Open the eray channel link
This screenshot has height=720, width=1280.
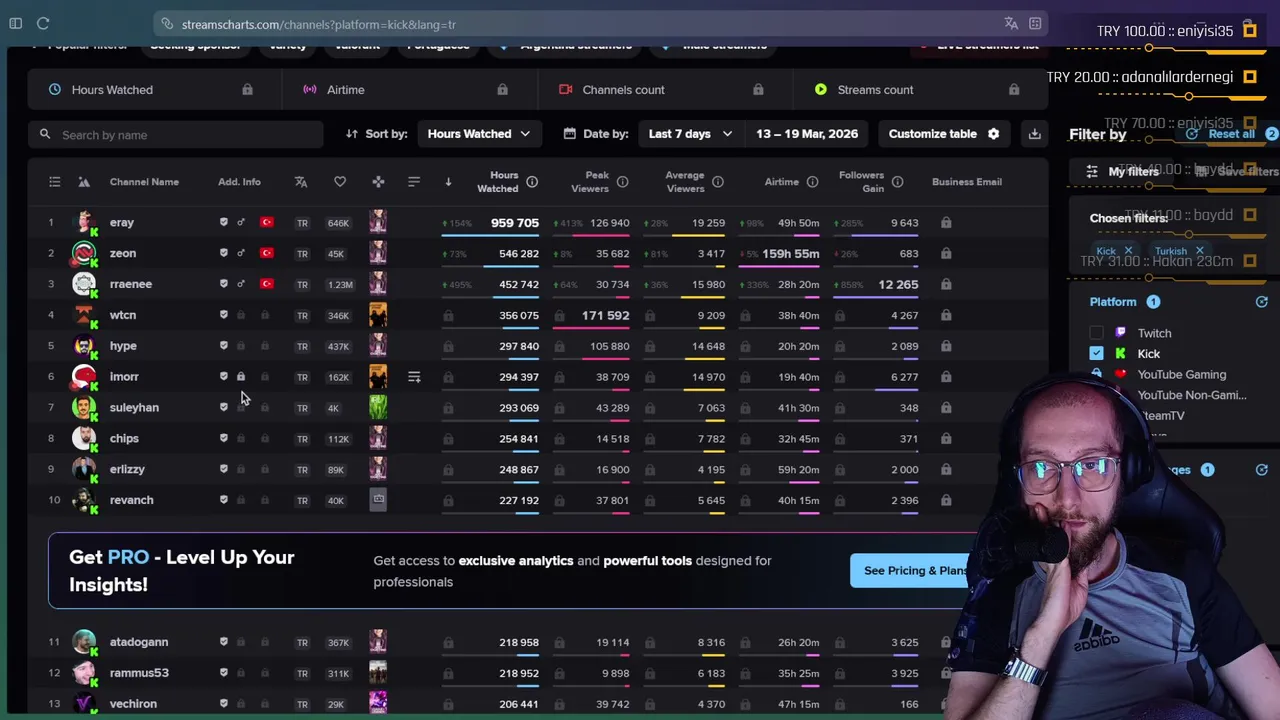(x=121, y=222)
